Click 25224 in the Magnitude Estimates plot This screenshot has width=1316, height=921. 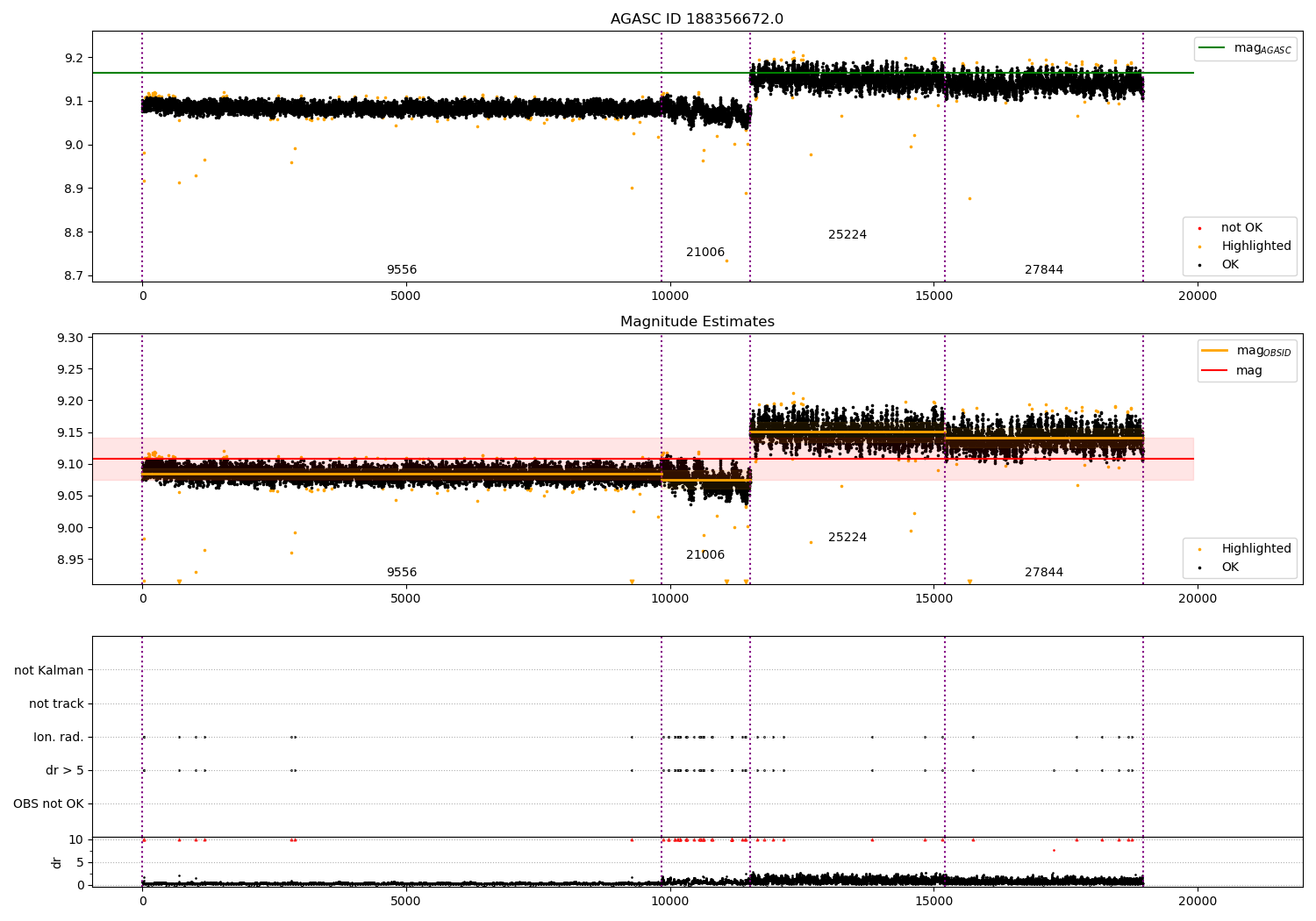click(848, 538)
